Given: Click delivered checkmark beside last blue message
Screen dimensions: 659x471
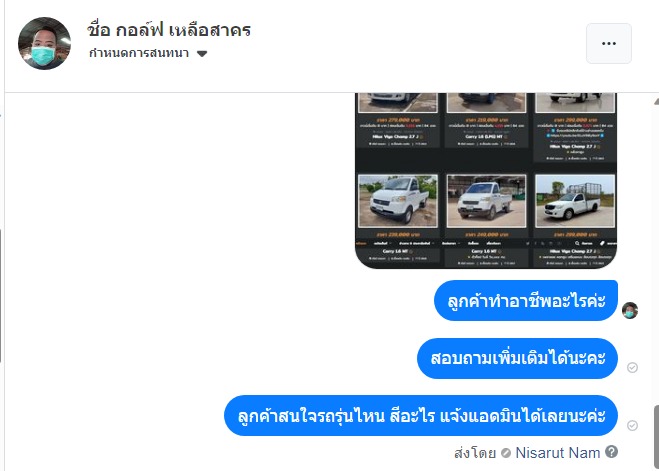Looking at the screenshot, I should click(x=632, y=426).
